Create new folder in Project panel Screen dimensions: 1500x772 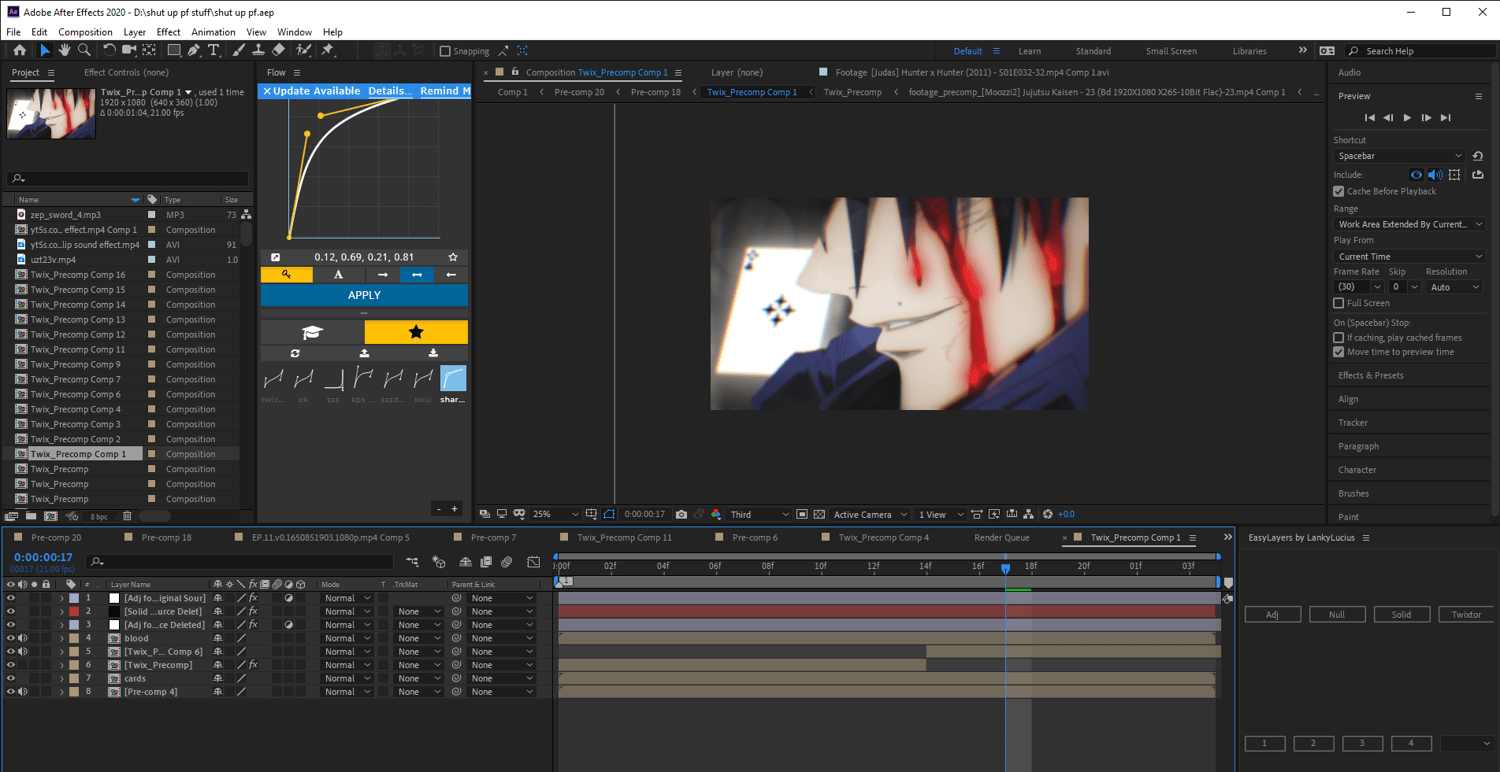31,516
